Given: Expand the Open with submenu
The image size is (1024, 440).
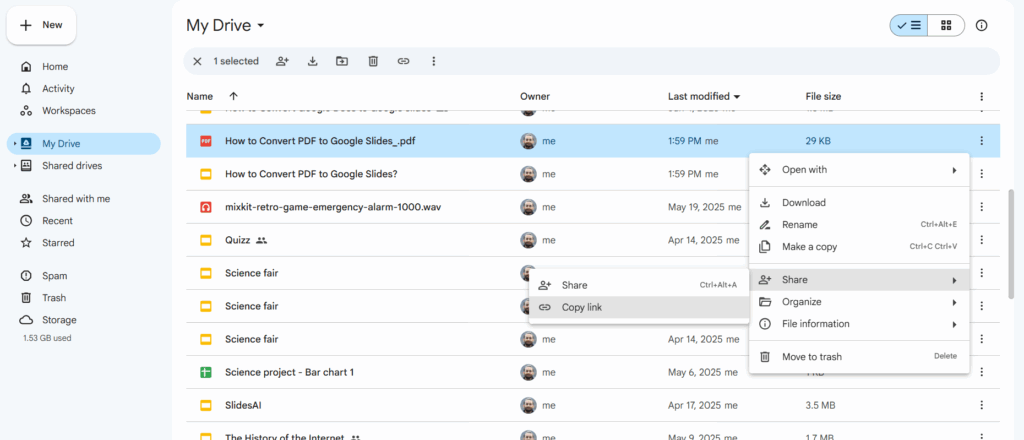Looking at the screenshot, I should pos(859,170).
